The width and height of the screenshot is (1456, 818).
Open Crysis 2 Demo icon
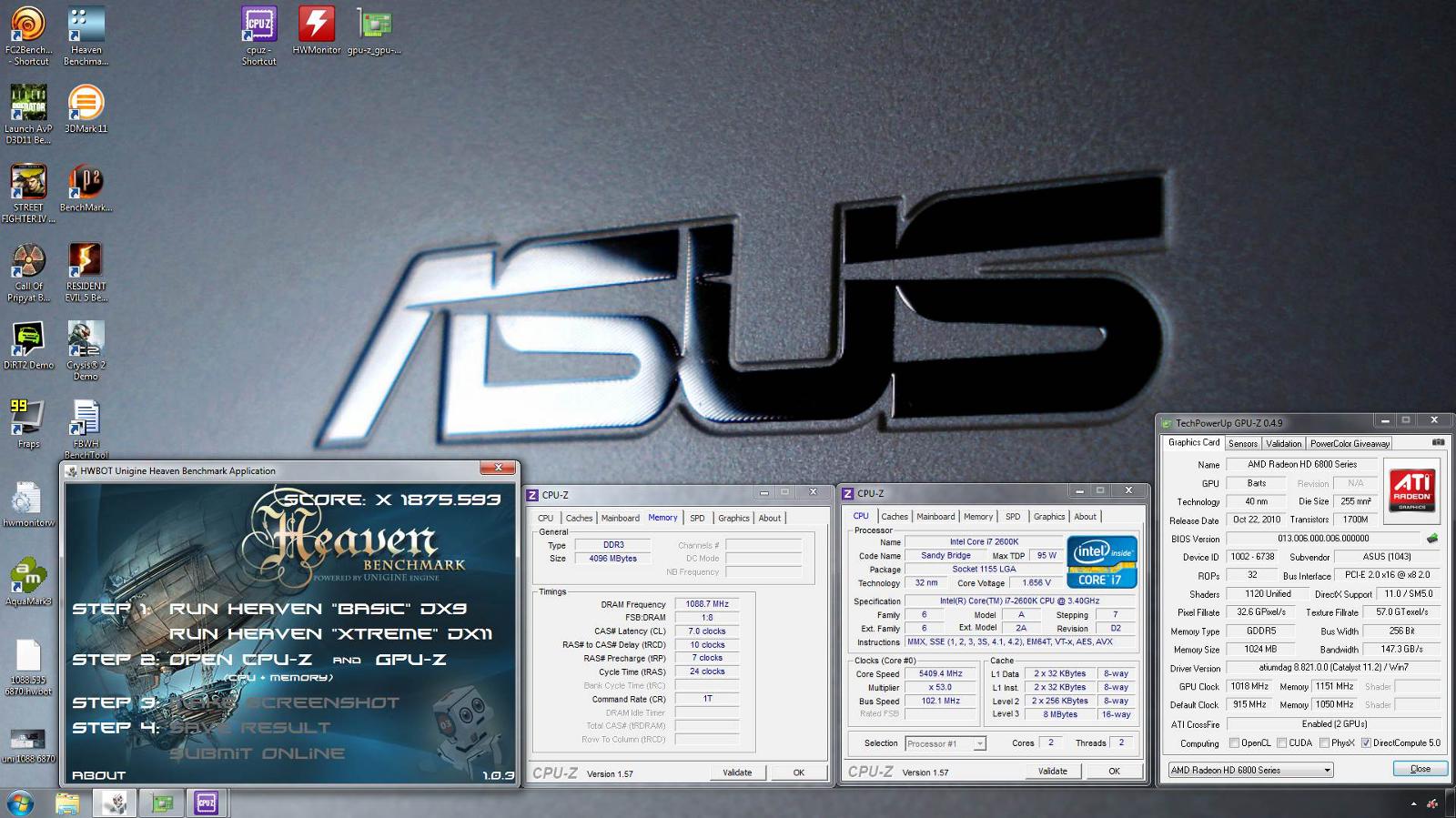click(x=86, y=351)
